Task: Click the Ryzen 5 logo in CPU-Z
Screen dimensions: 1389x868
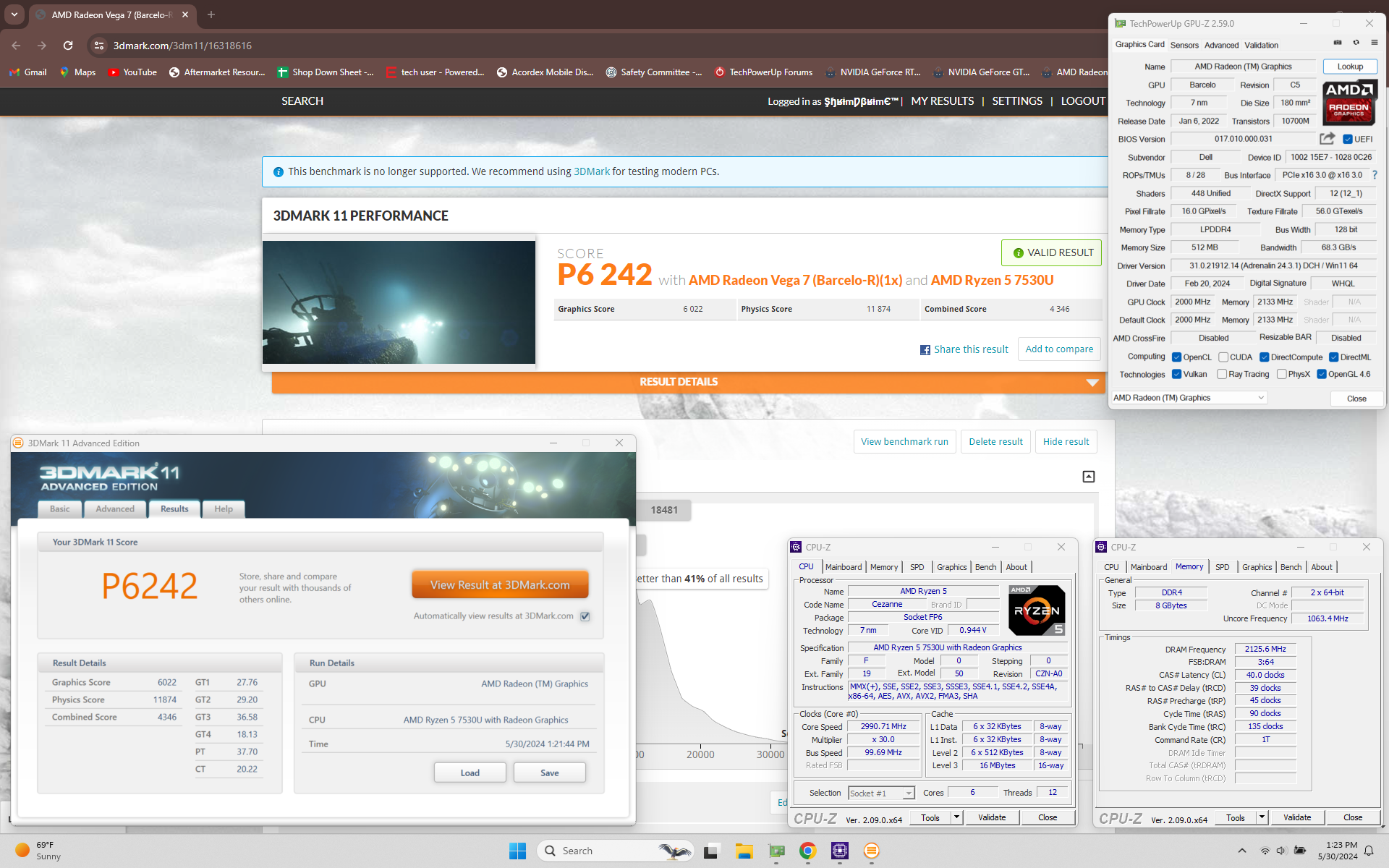Action: [x=1037, y=610]
